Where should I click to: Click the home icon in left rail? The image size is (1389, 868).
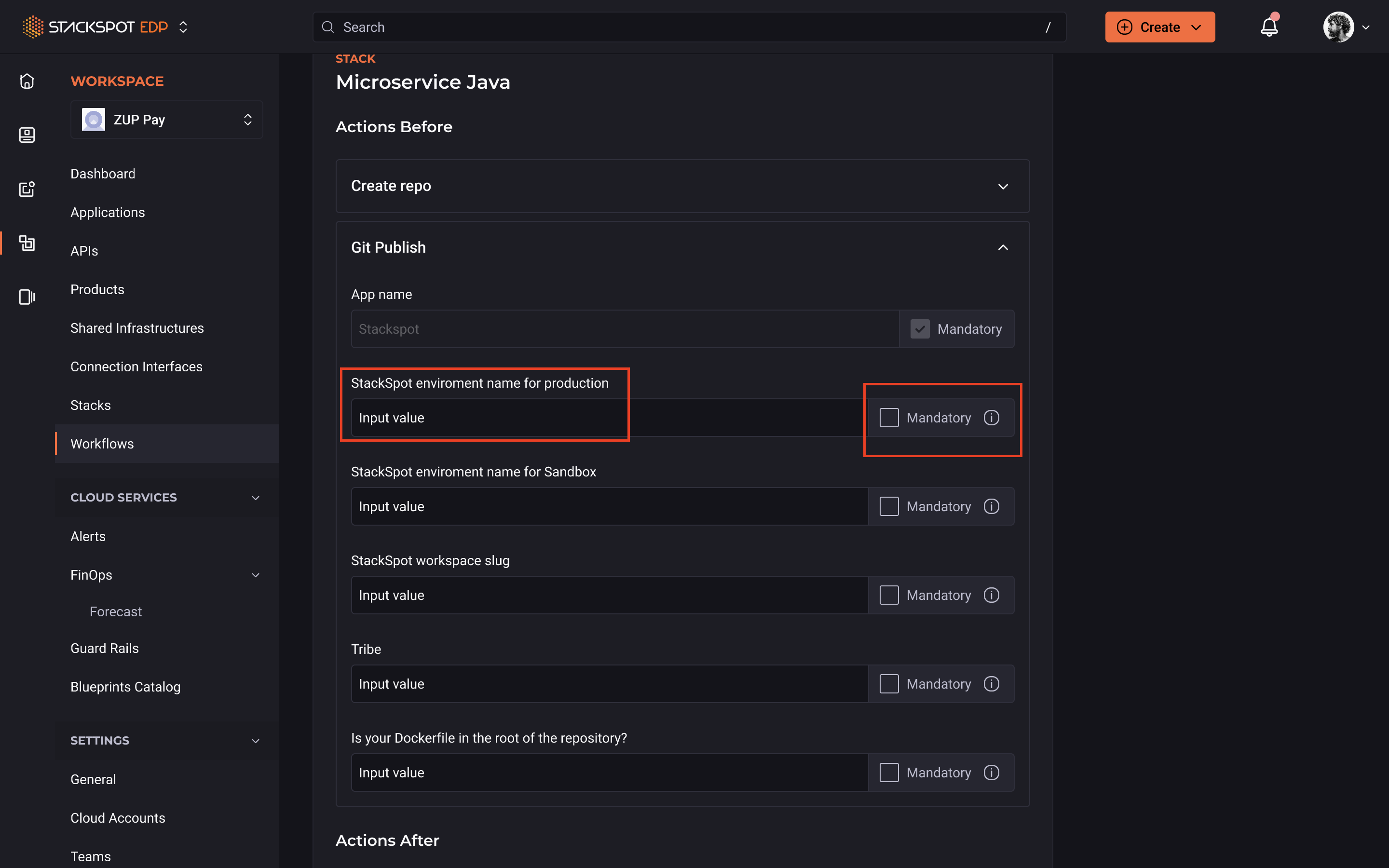pyautogui.click(x=27, y=81)
